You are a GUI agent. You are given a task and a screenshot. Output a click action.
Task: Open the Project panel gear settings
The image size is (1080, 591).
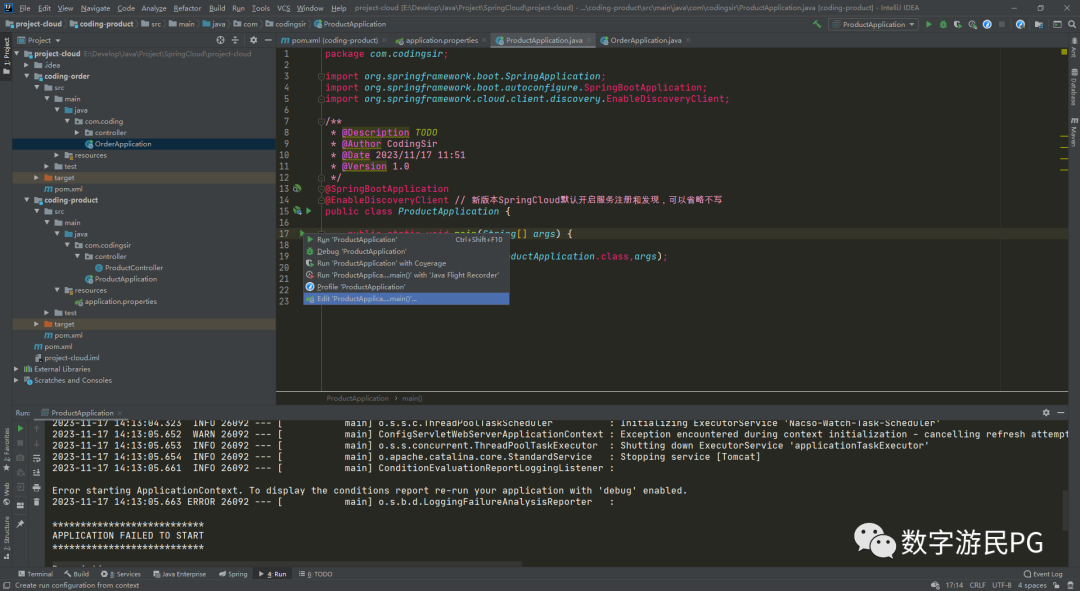click(253, 40)
